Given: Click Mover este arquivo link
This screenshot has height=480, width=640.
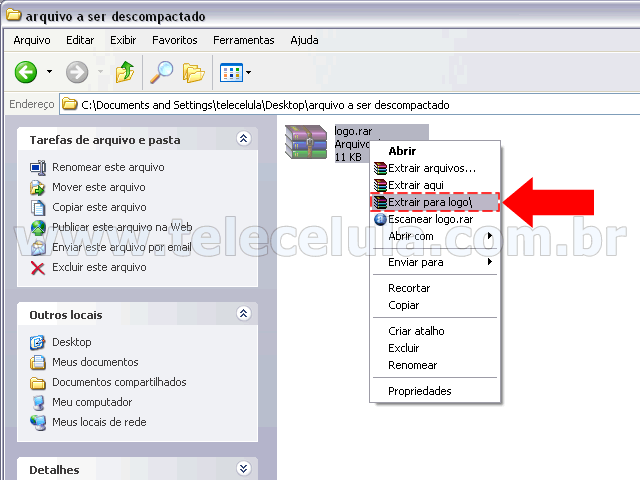Looking at the screenshot, I should (x=99, y=187).
